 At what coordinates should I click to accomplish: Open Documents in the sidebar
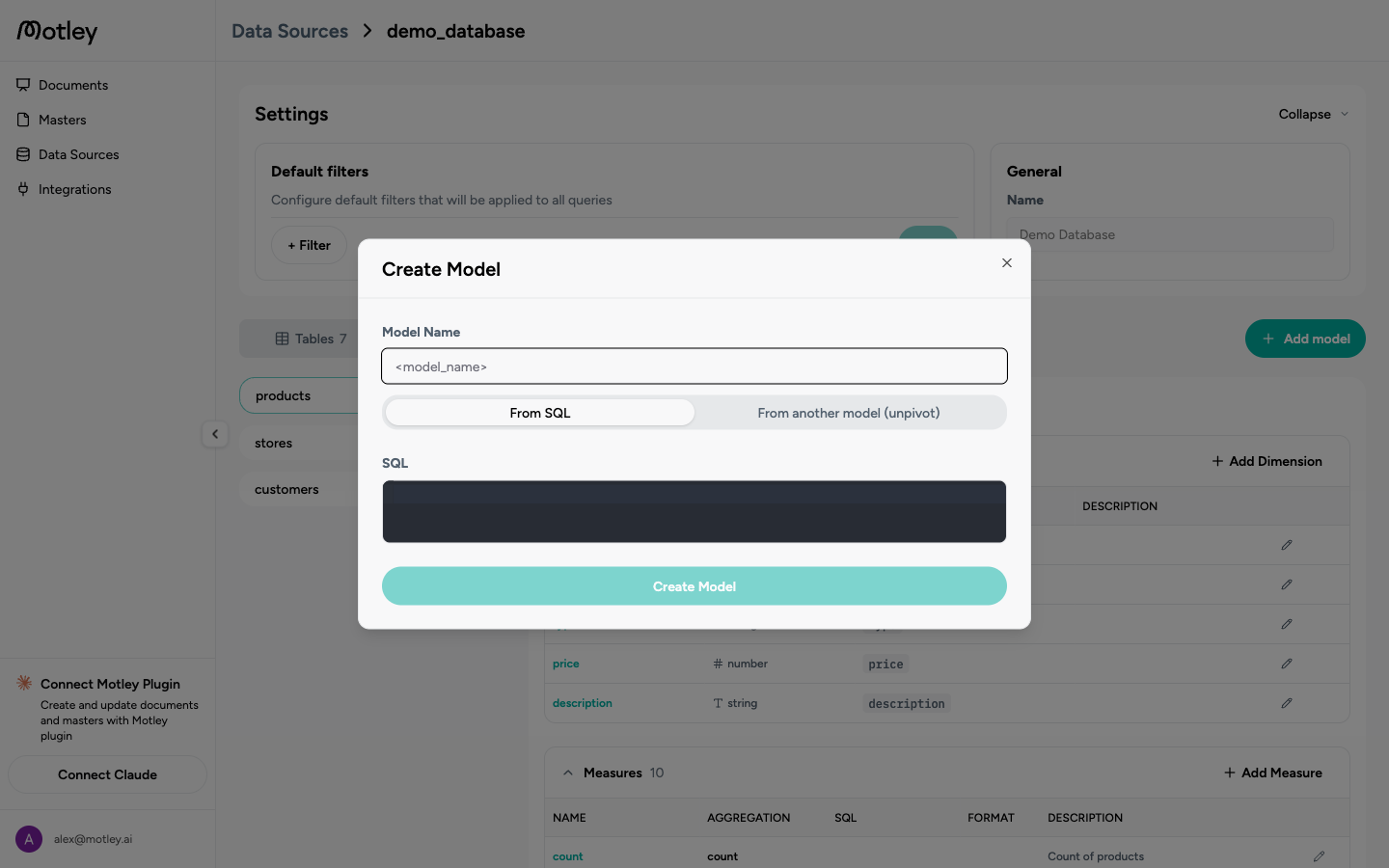point(73,85)
